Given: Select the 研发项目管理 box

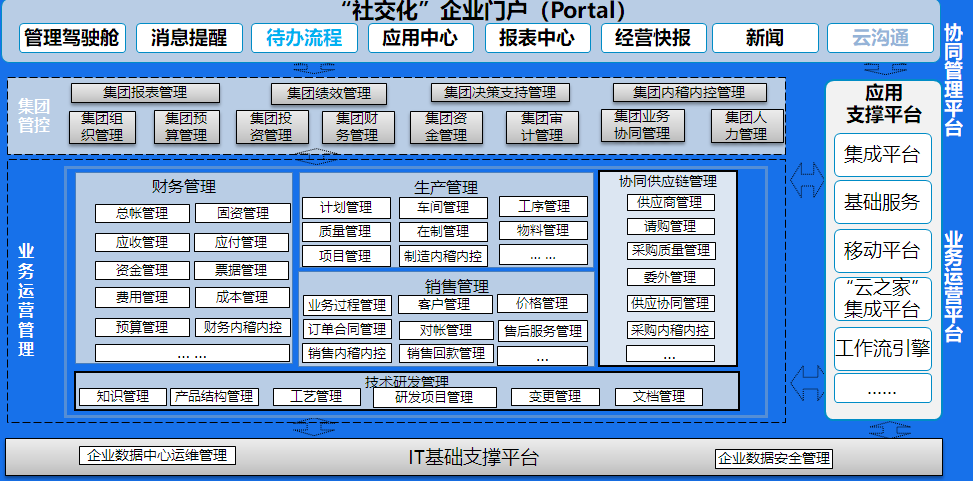Looking at the screenshot, I should 434,397.
